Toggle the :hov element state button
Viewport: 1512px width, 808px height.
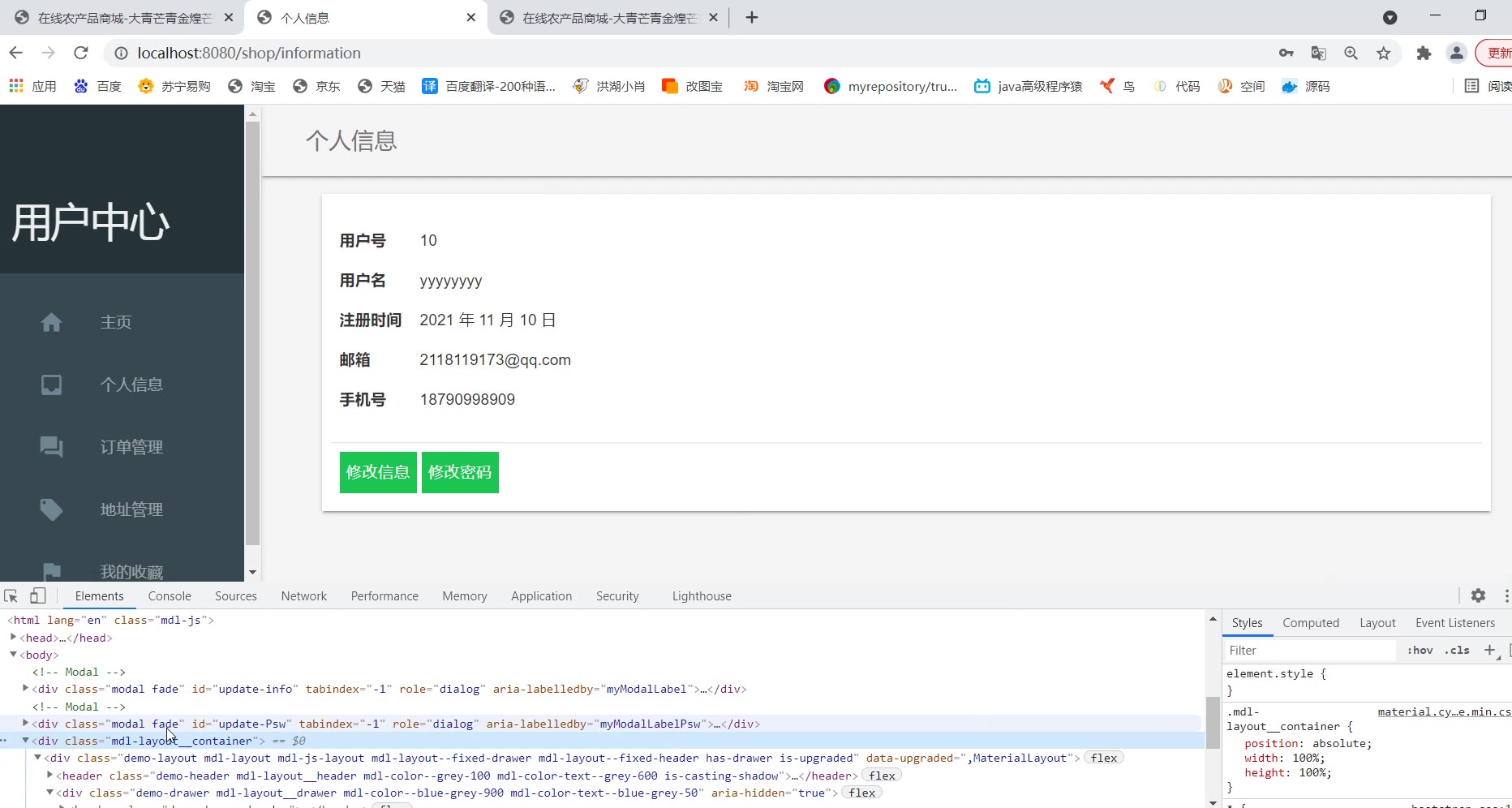(x=1420, y=651)
